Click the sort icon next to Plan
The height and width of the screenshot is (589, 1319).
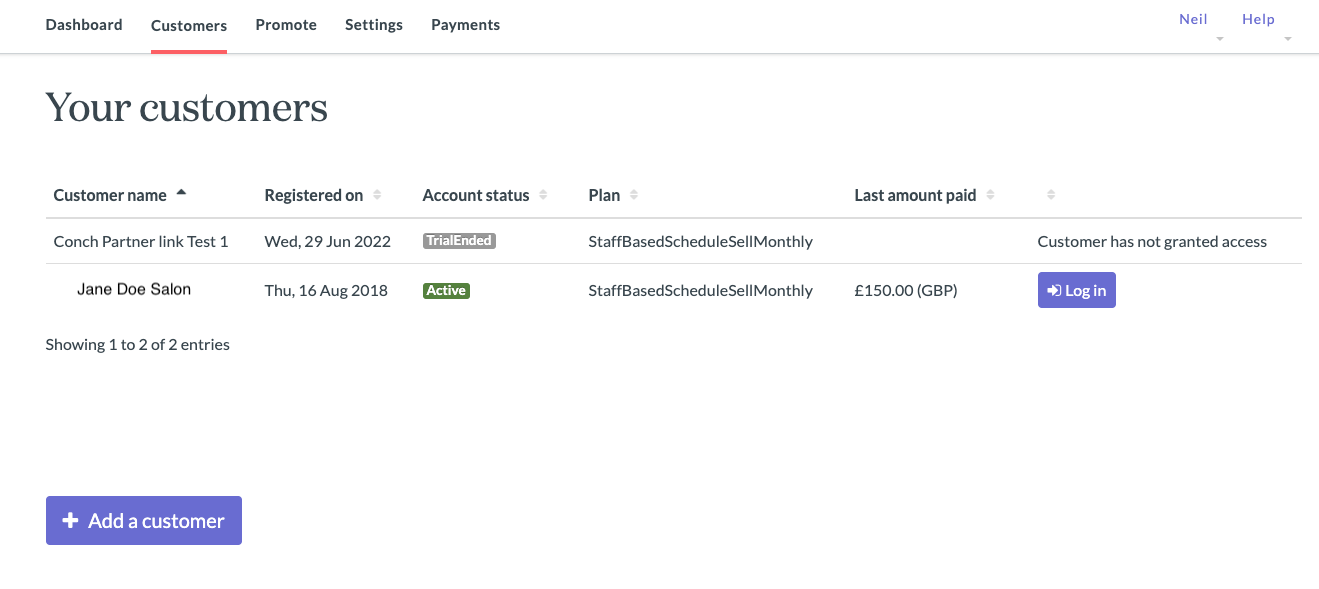[x=634, y=195]
